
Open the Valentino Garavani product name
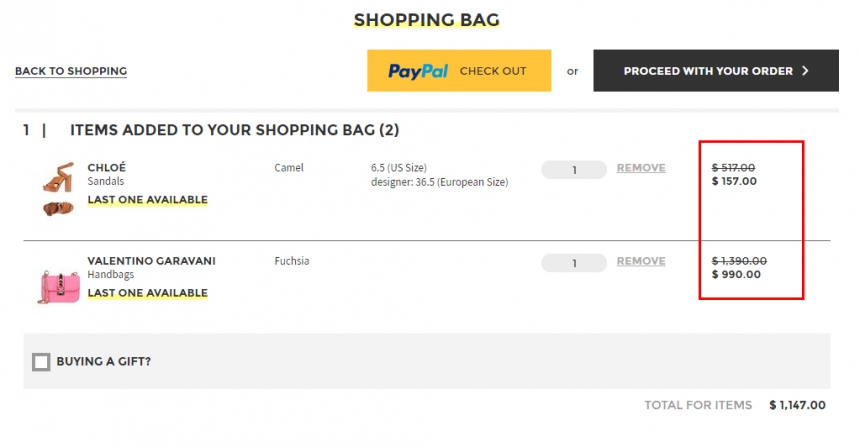pos(151,261)
